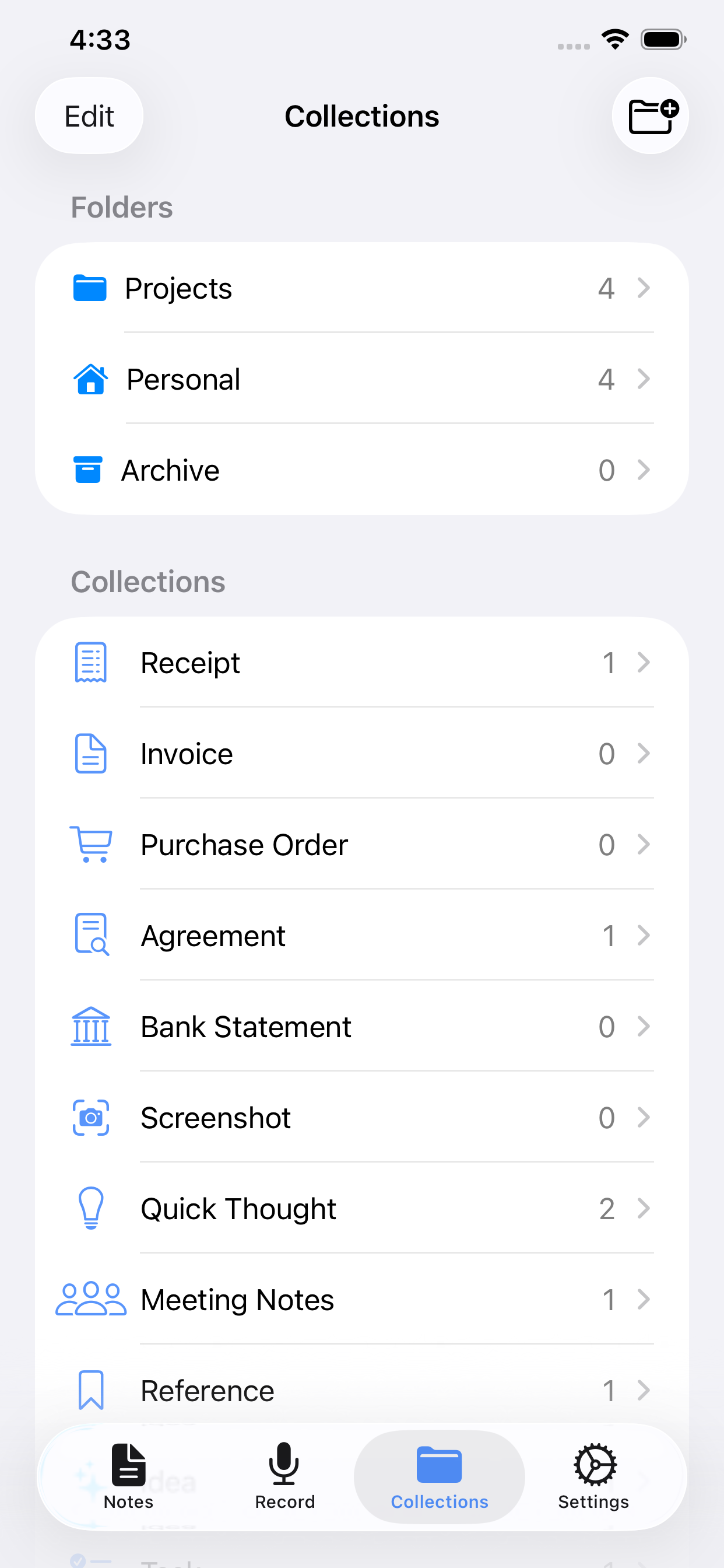Switch to the Record tab
The image size is (724, 1568).
(284, 1476)
